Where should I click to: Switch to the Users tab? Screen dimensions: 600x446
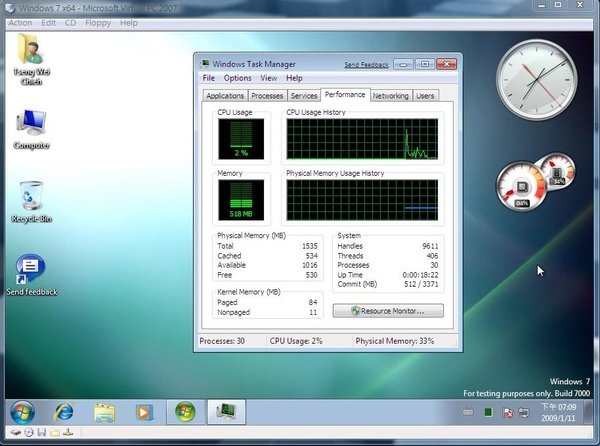click(x=425, y=96)
